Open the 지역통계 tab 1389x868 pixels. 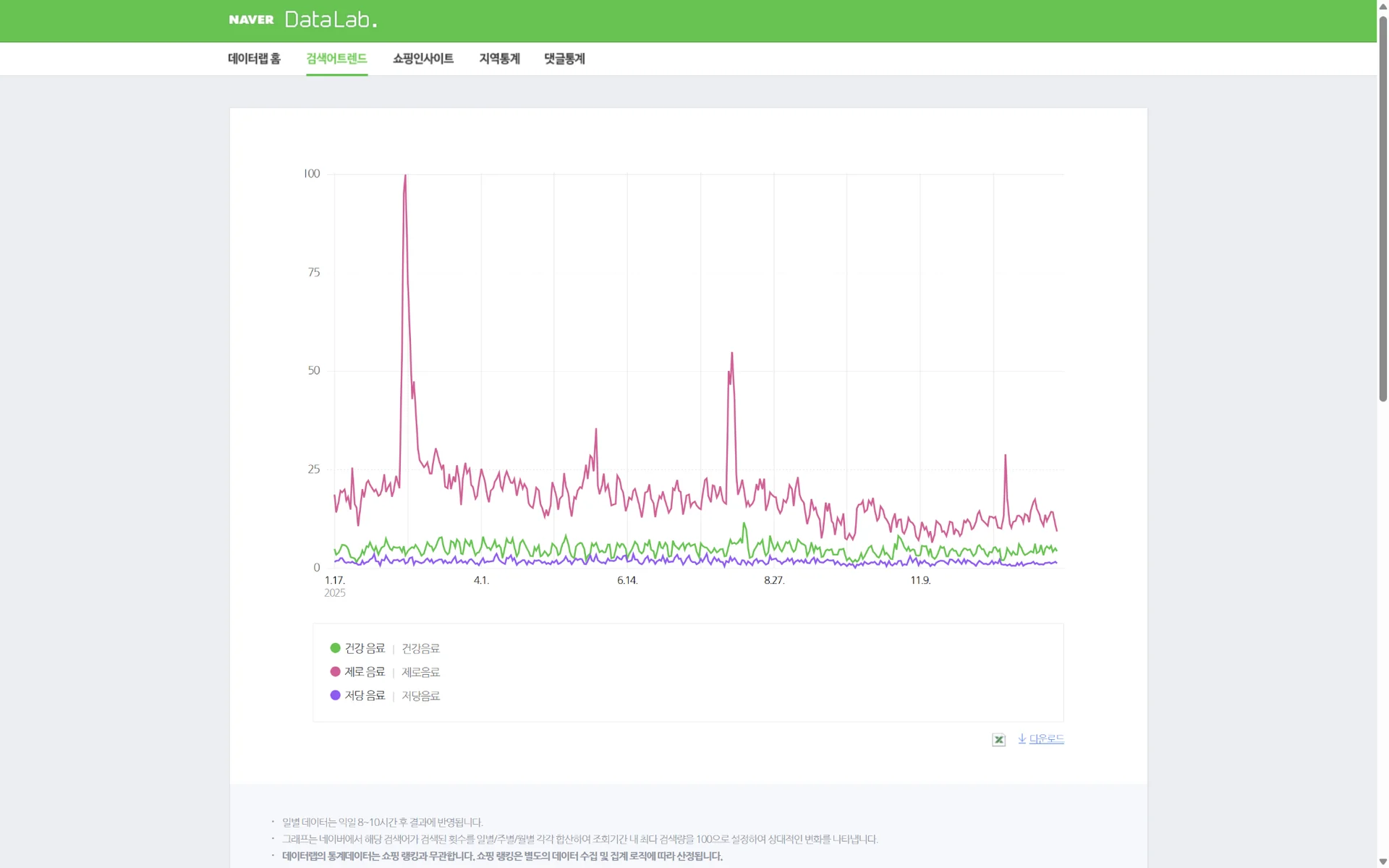tap(499, 59)
